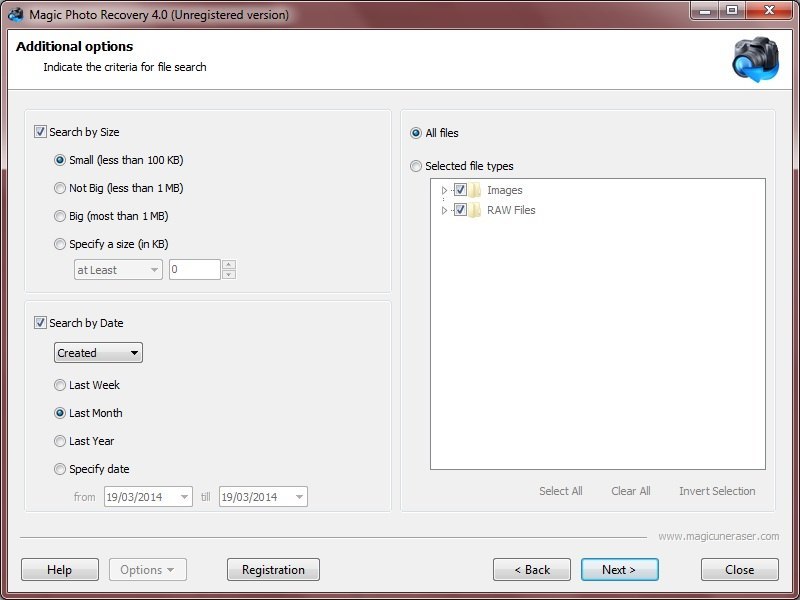Image resolution: width=800 pixels, height=600 pixels.
Task: Click the size value input field
Action: point(195,270)
